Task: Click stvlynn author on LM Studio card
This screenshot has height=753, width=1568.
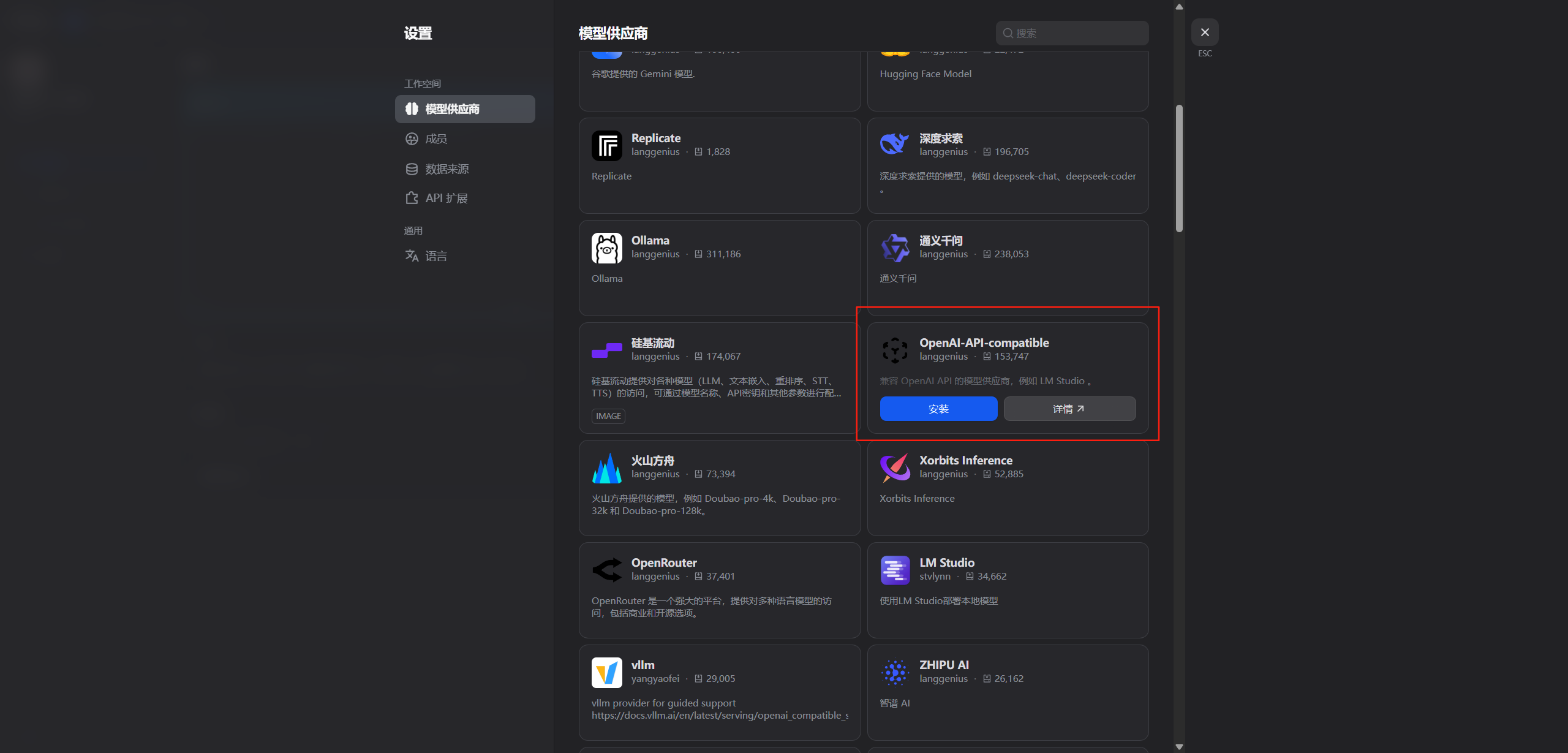Action: [x=935, y=576]
